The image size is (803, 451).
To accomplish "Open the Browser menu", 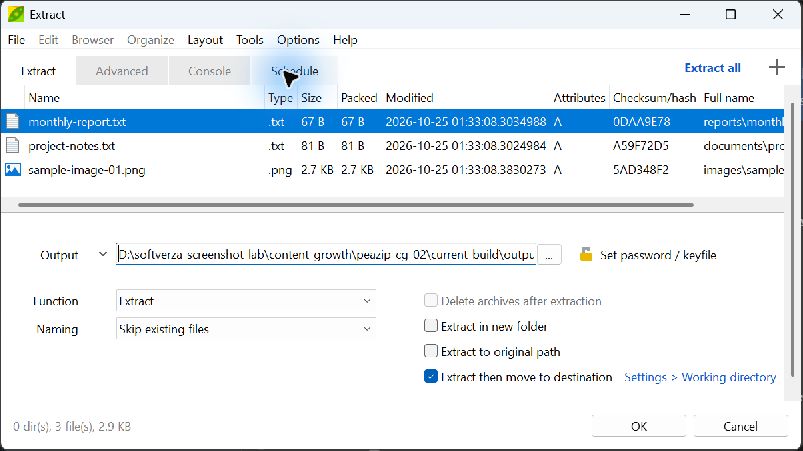I will [93, 40].
